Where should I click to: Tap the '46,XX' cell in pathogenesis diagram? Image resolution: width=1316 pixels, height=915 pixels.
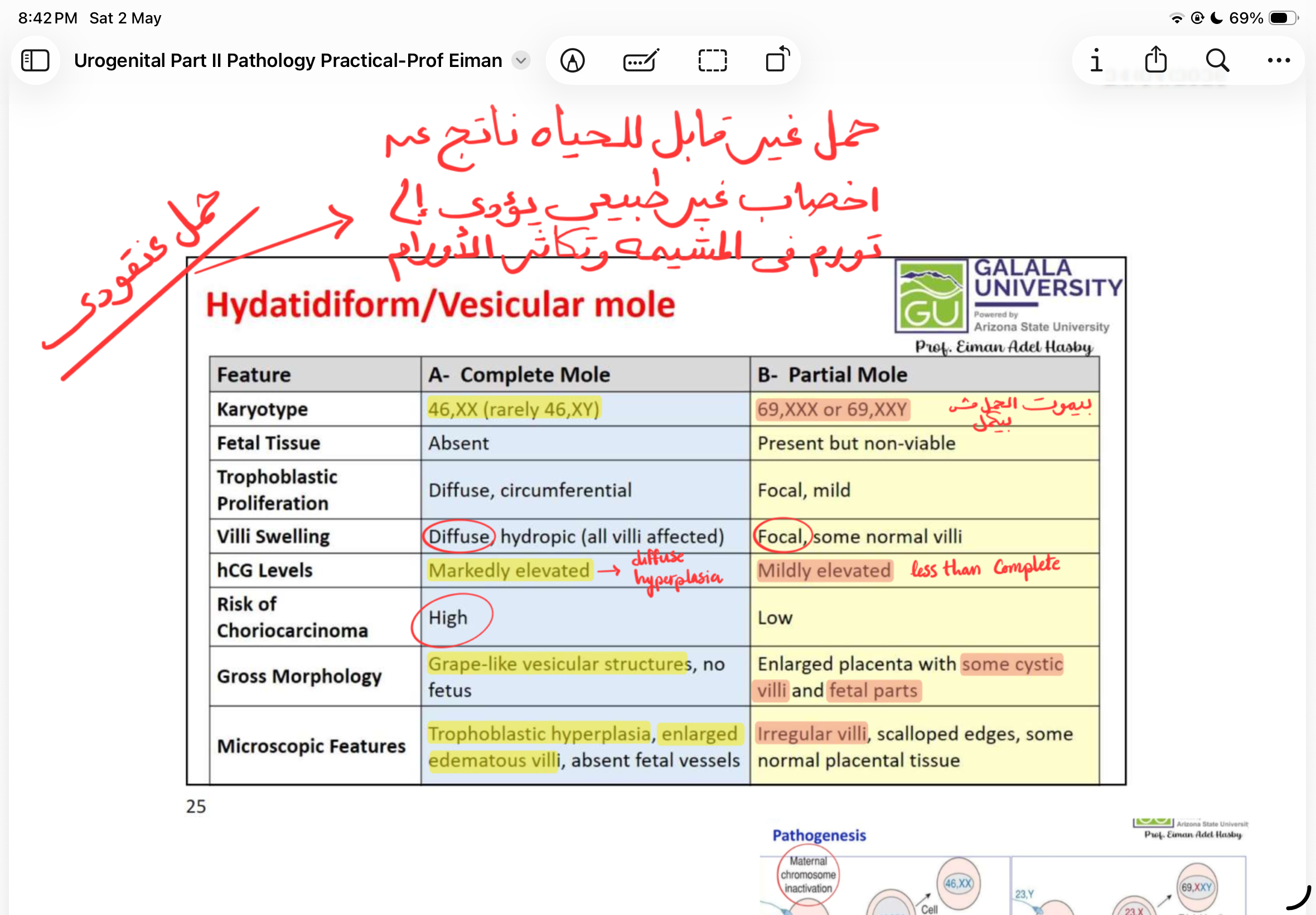[x=958, y=883]
